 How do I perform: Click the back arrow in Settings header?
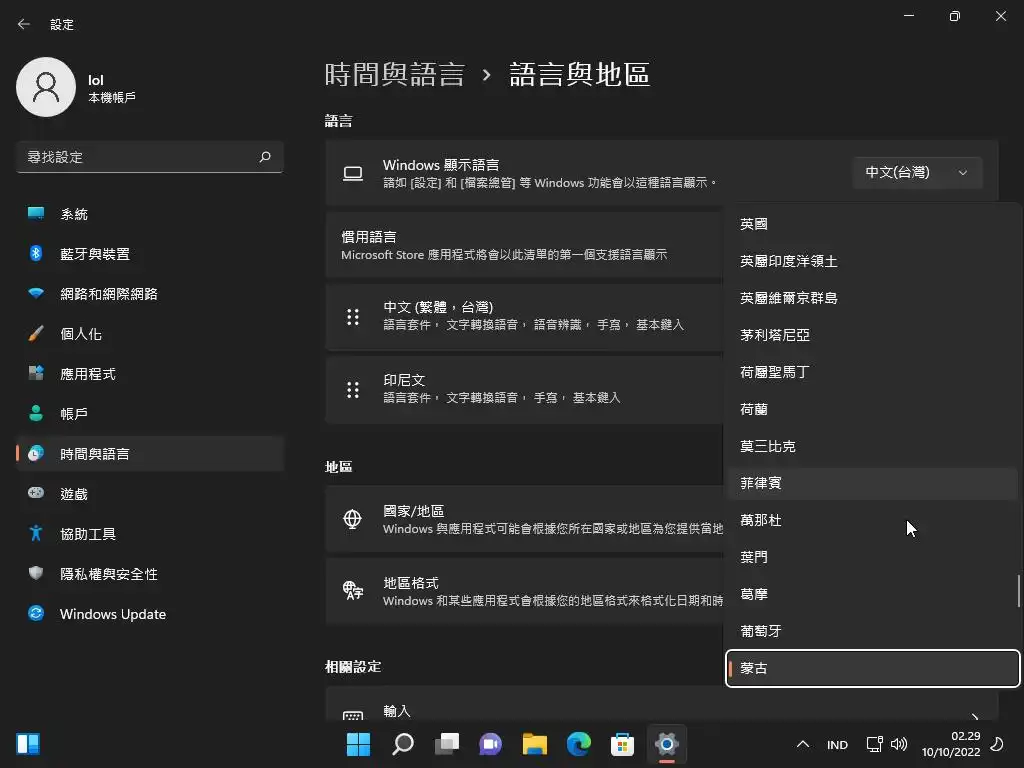(24, 24)
